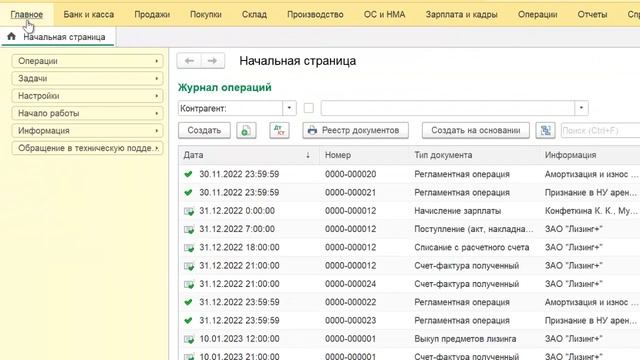Open the Контрагент filter type dropdown

tap(289, 108)
